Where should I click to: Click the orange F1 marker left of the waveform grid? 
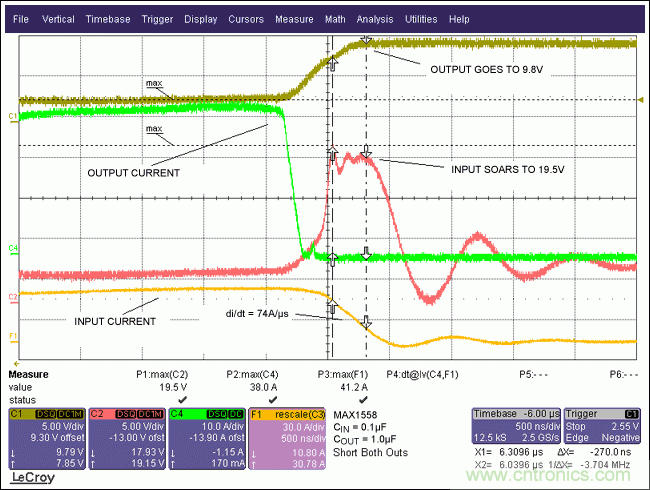click(x=12, y=335)
